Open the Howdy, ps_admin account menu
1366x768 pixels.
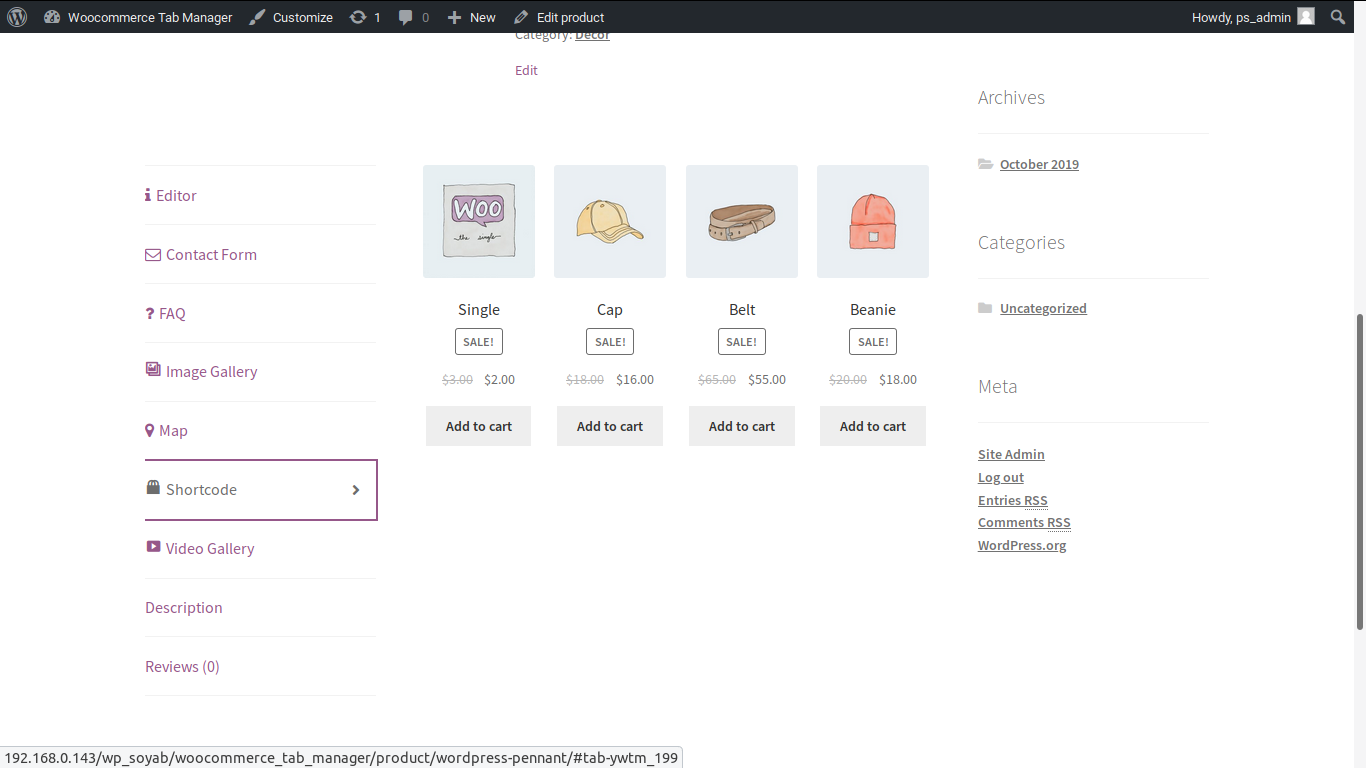click(x=1253, y=17)
